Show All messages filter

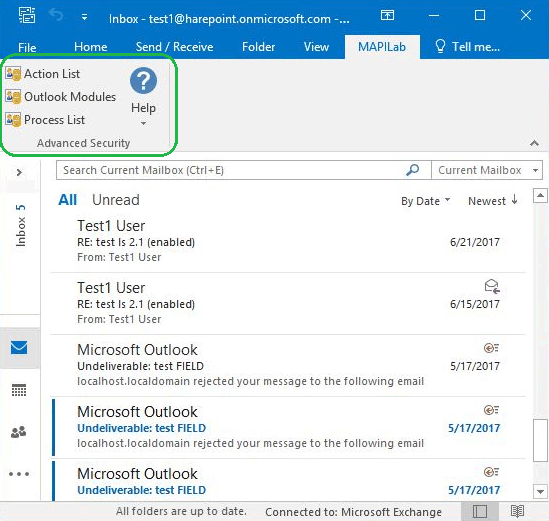click(x=68, y=200)
